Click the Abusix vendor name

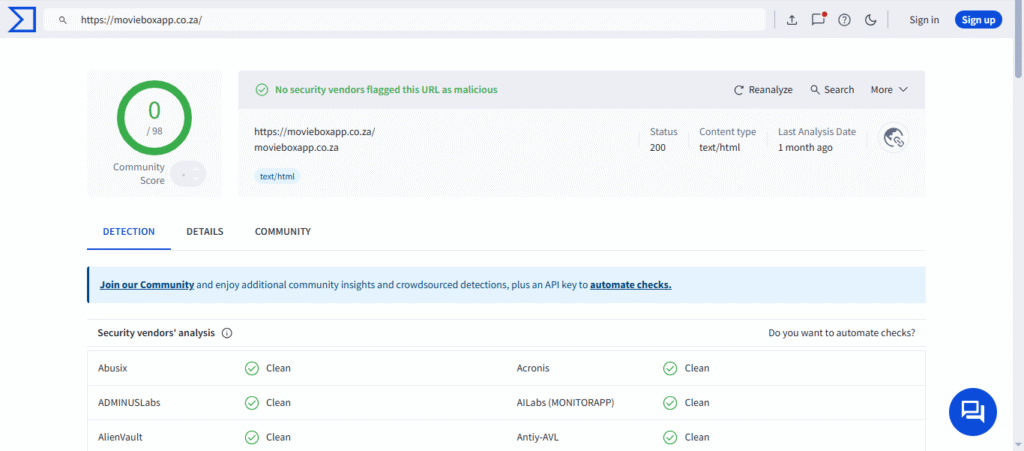pos(112,368)
